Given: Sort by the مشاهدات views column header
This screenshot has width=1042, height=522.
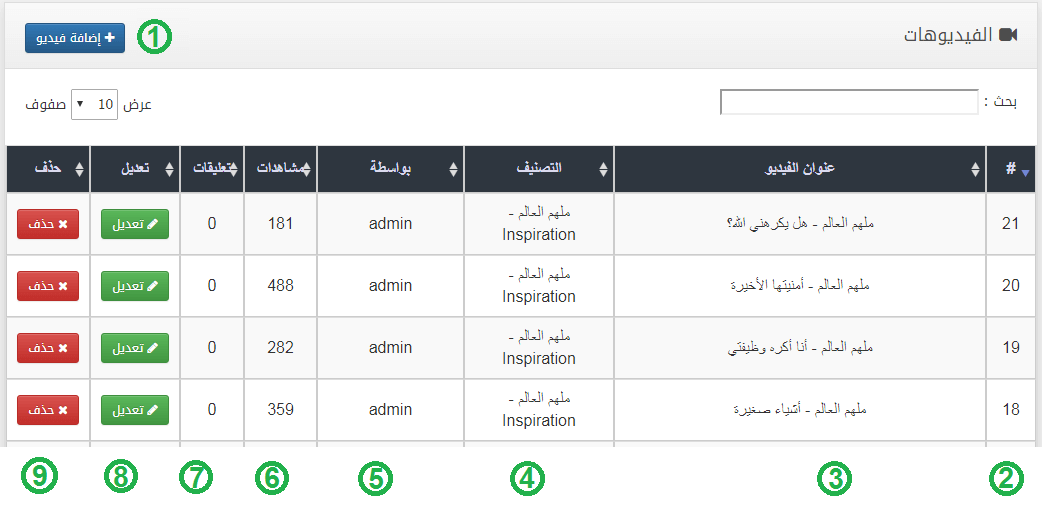Looking at the screenshot, I should 280,169.
